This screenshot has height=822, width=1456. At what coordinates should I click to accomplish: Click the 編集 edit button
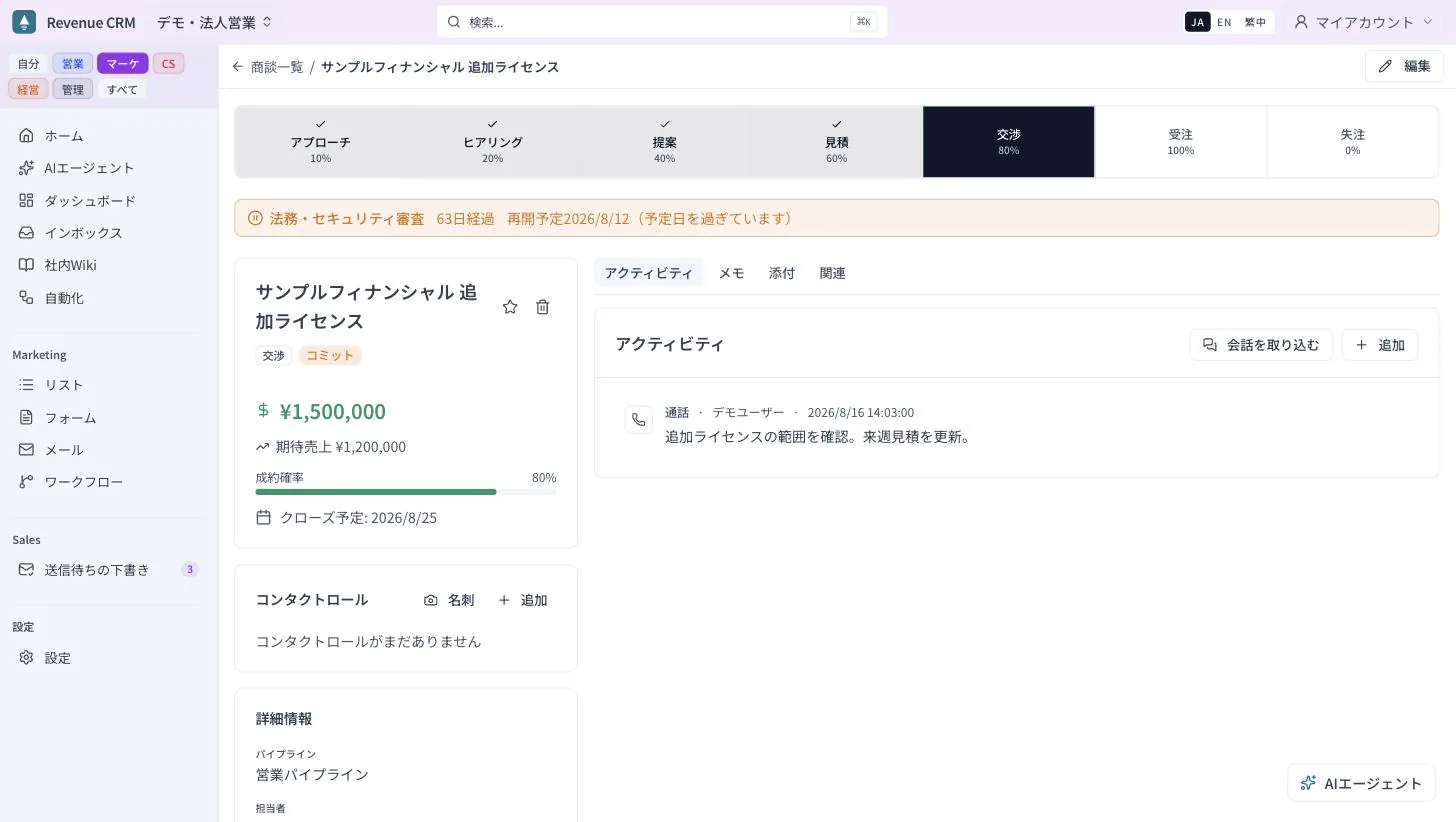pos(1404,66)
